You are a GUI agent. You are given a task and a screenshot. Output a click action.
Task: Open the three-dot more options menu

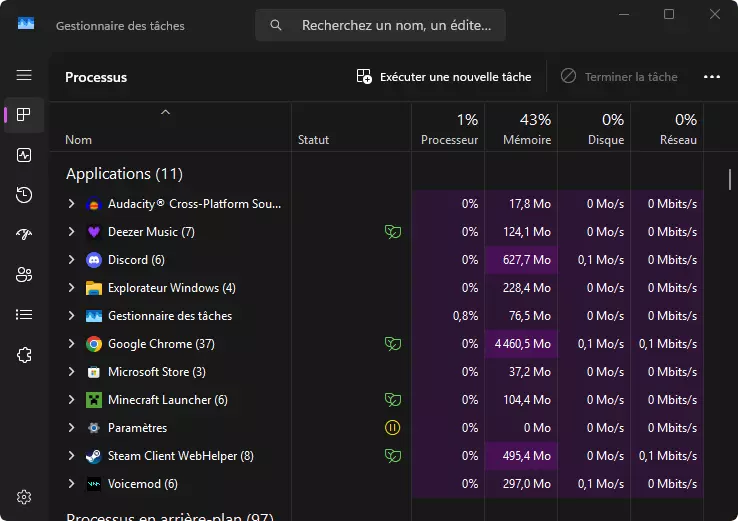point(712,77)
